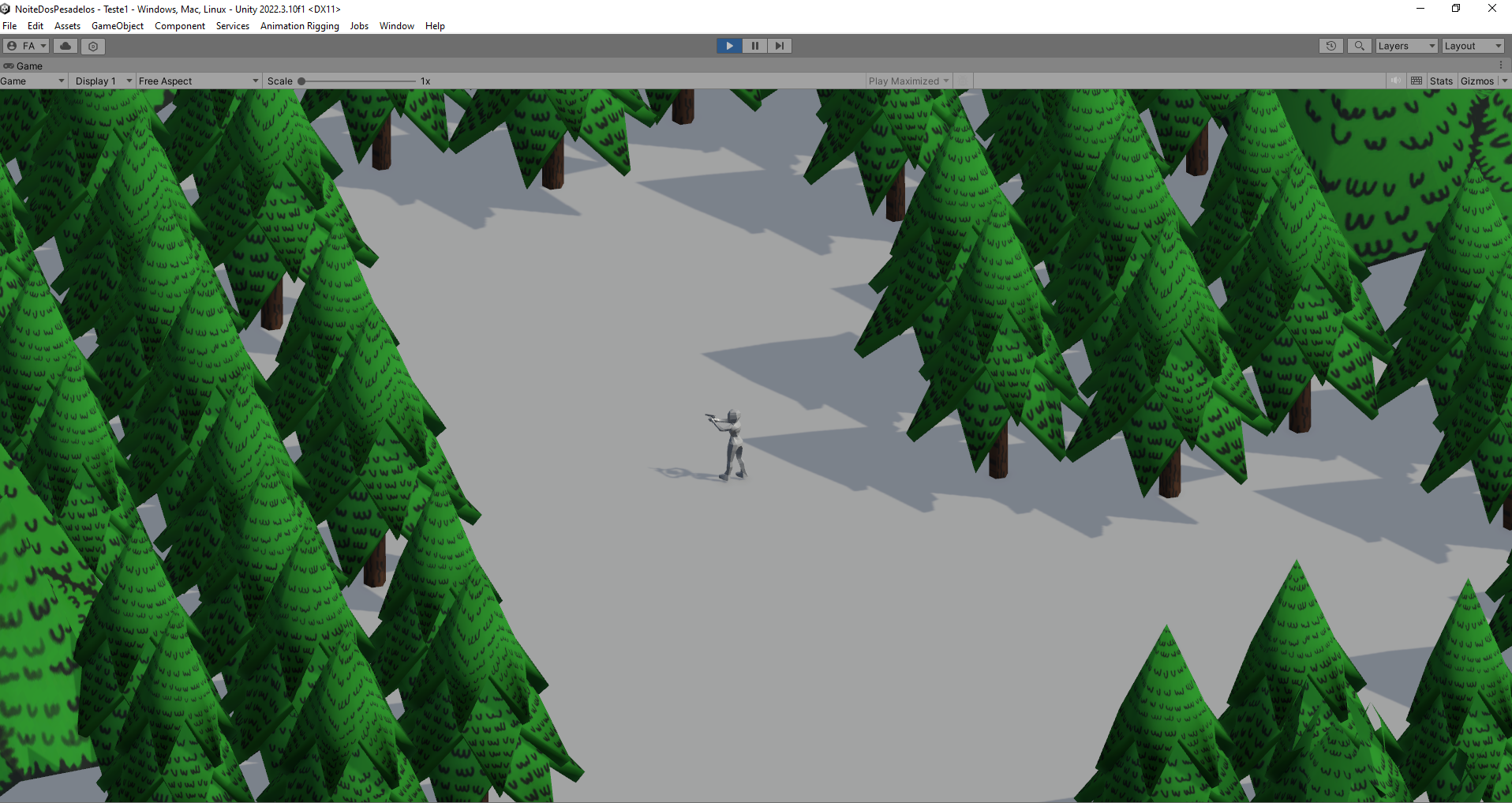Screen dimensions: 1512x803
Task: Open the Game tab more options menu
Action: [1501, 66]
